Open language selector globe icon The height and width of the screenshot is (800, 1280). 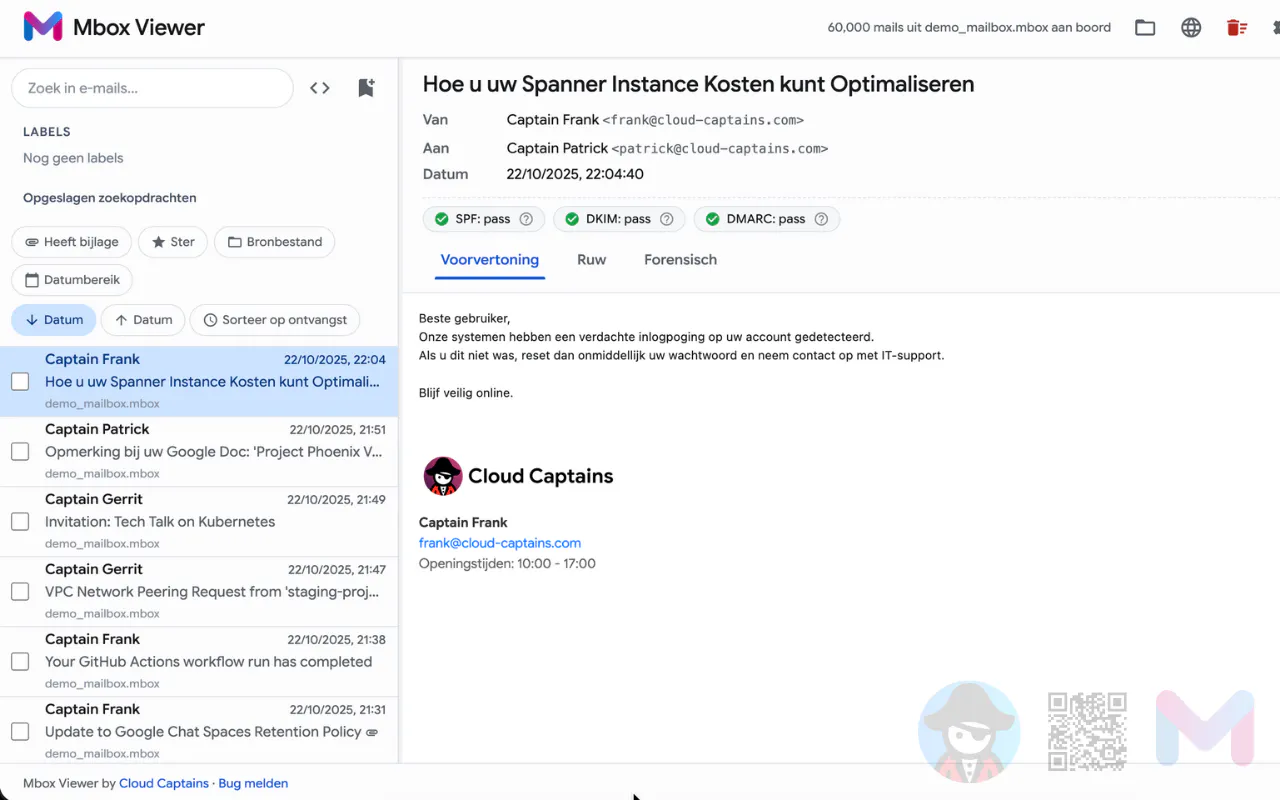(x=1191, y=28)
